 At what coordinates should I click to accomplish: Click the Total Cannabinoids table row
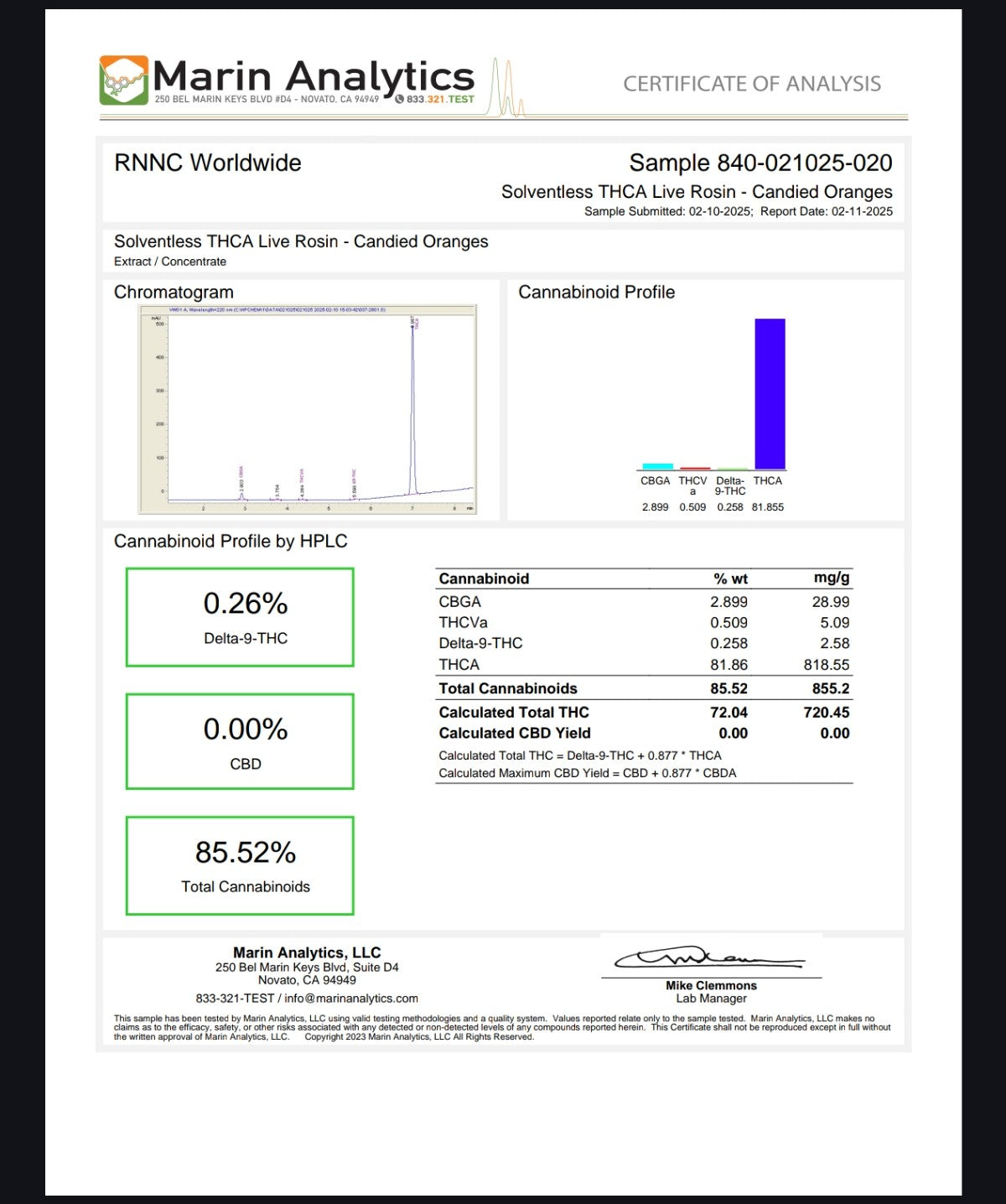pos(643,688)
